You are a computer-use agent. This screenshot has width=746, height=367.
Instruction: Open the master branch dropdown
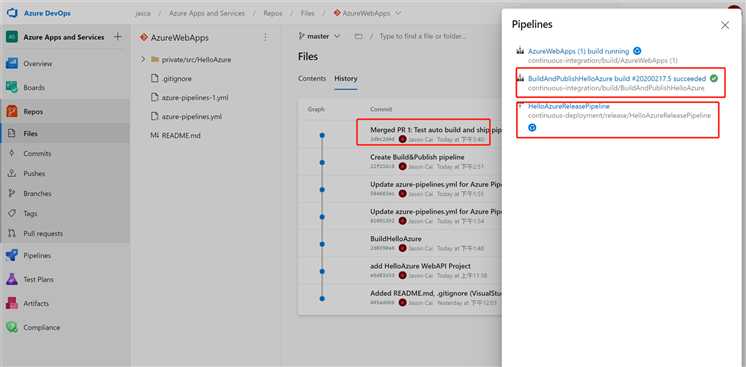[x=319, y=36]
